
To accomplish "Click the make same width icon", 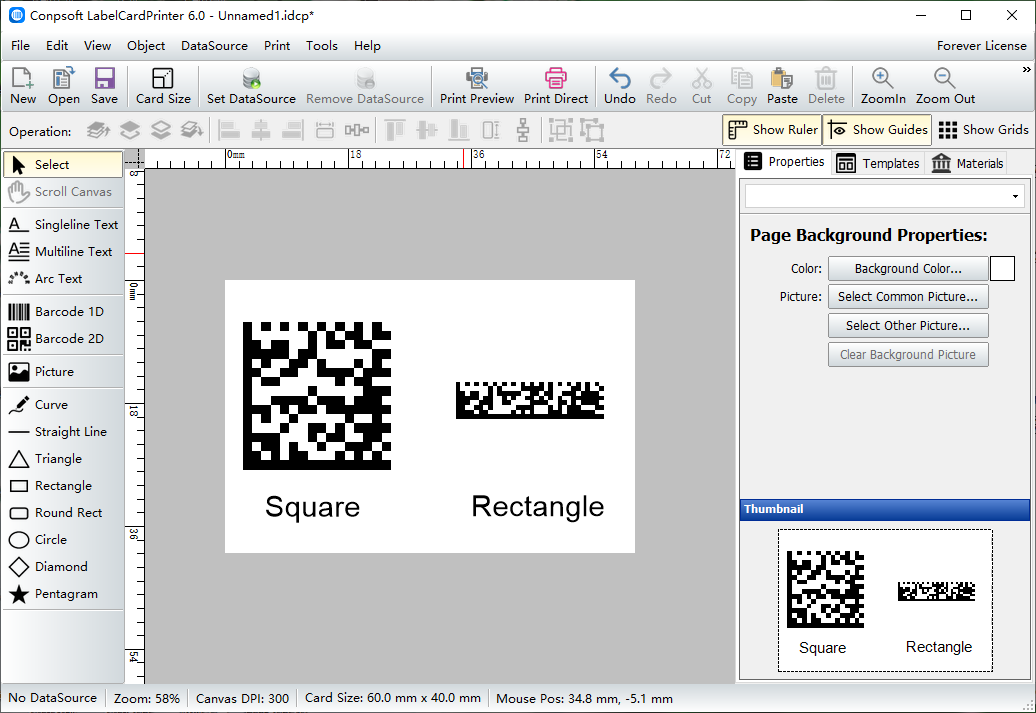I will (x=324, y=130).
